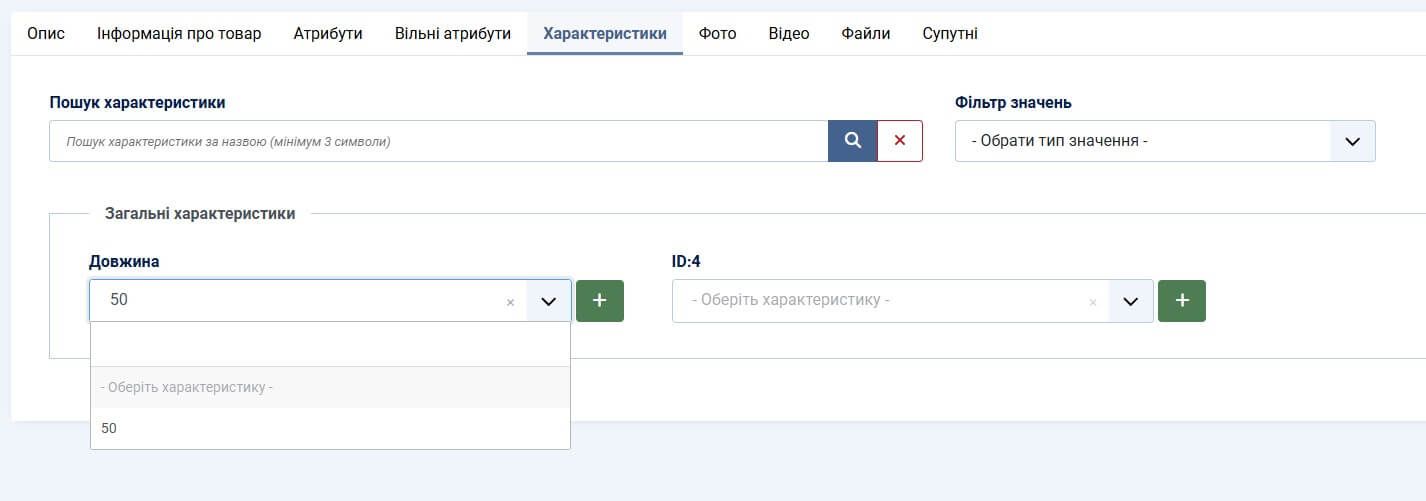Click the magnifying glass search button
The image size is (1426, 501).
852,141
